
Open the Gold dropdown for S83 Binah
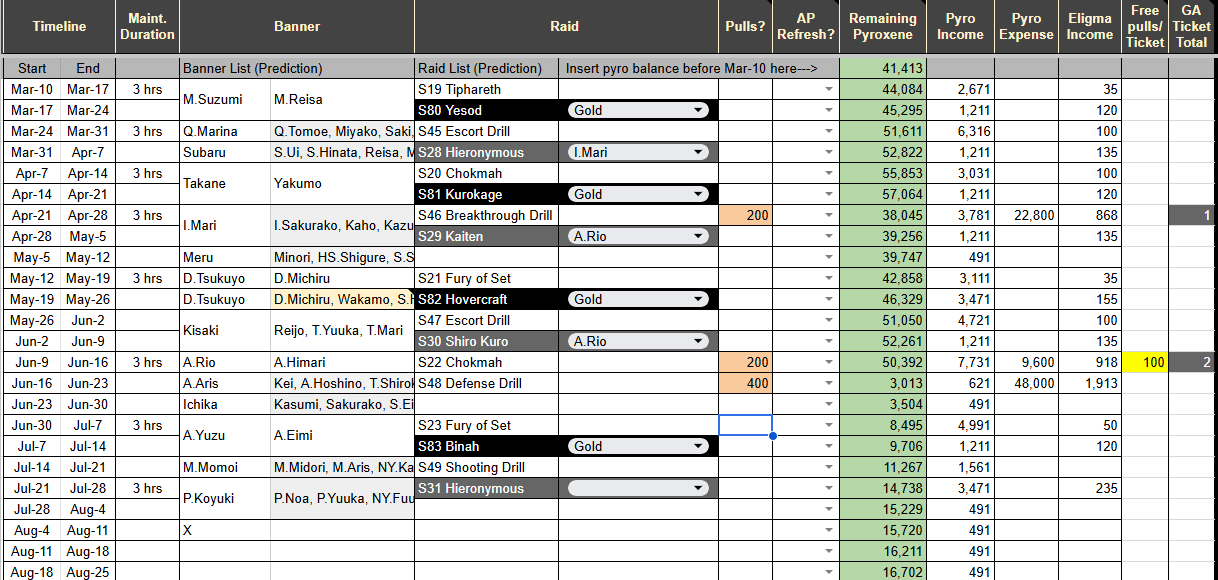tap(637, 446)
